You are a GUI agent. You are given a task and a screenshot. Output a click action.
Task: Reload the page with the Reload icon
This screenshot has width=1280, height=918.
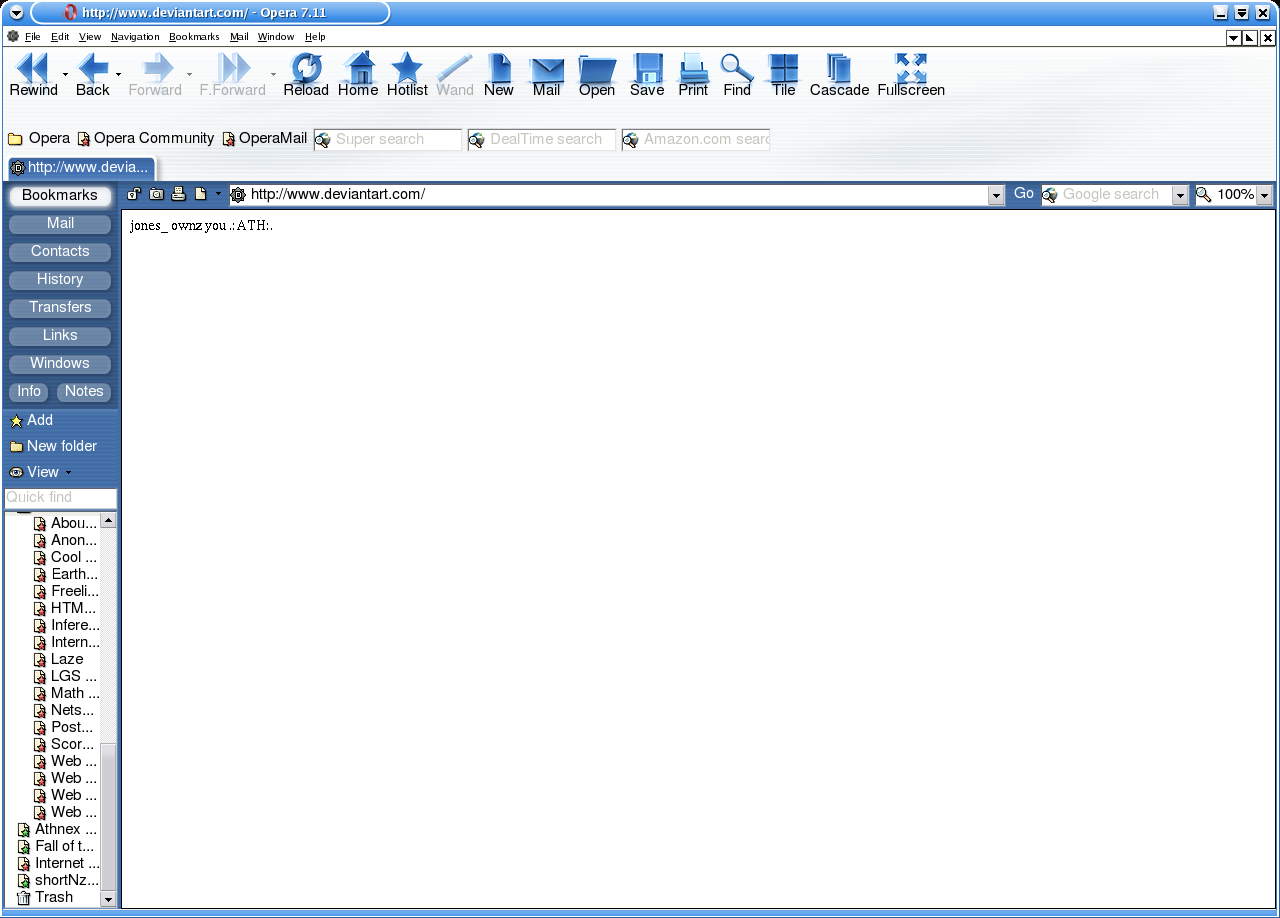click(x=306, y=68)
